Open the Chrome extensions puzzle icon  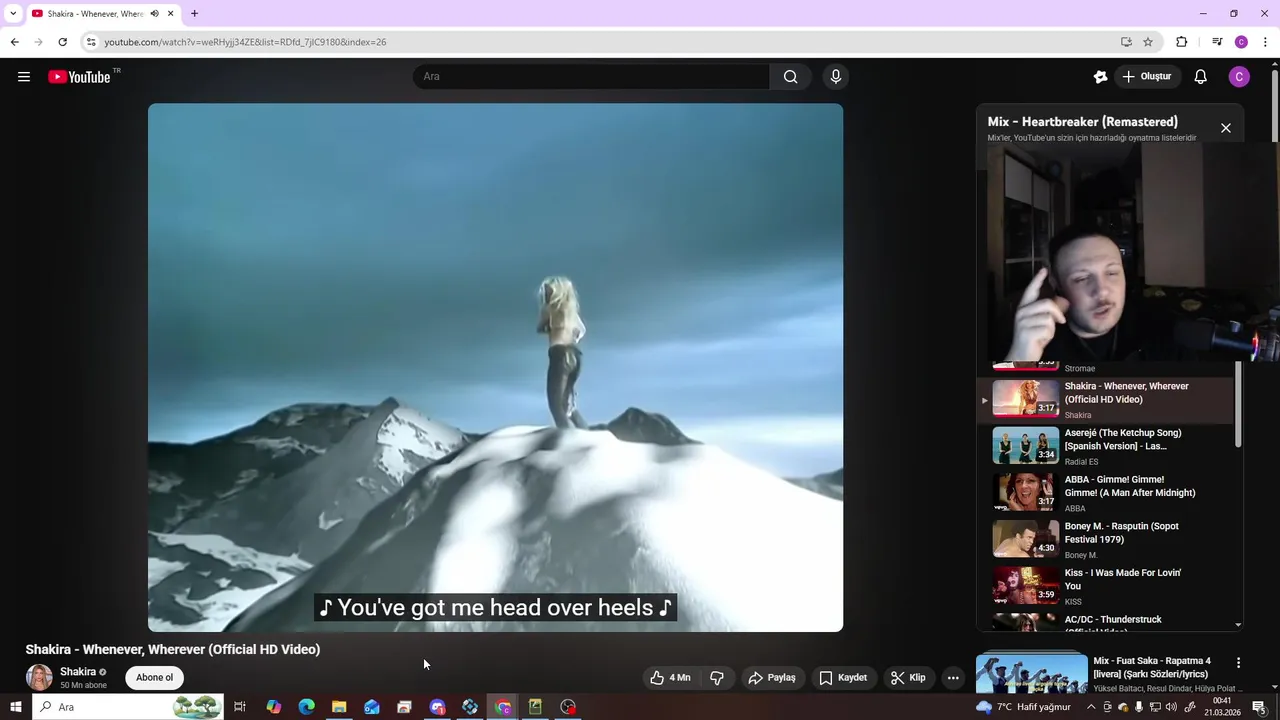(x=1182, y=42)
